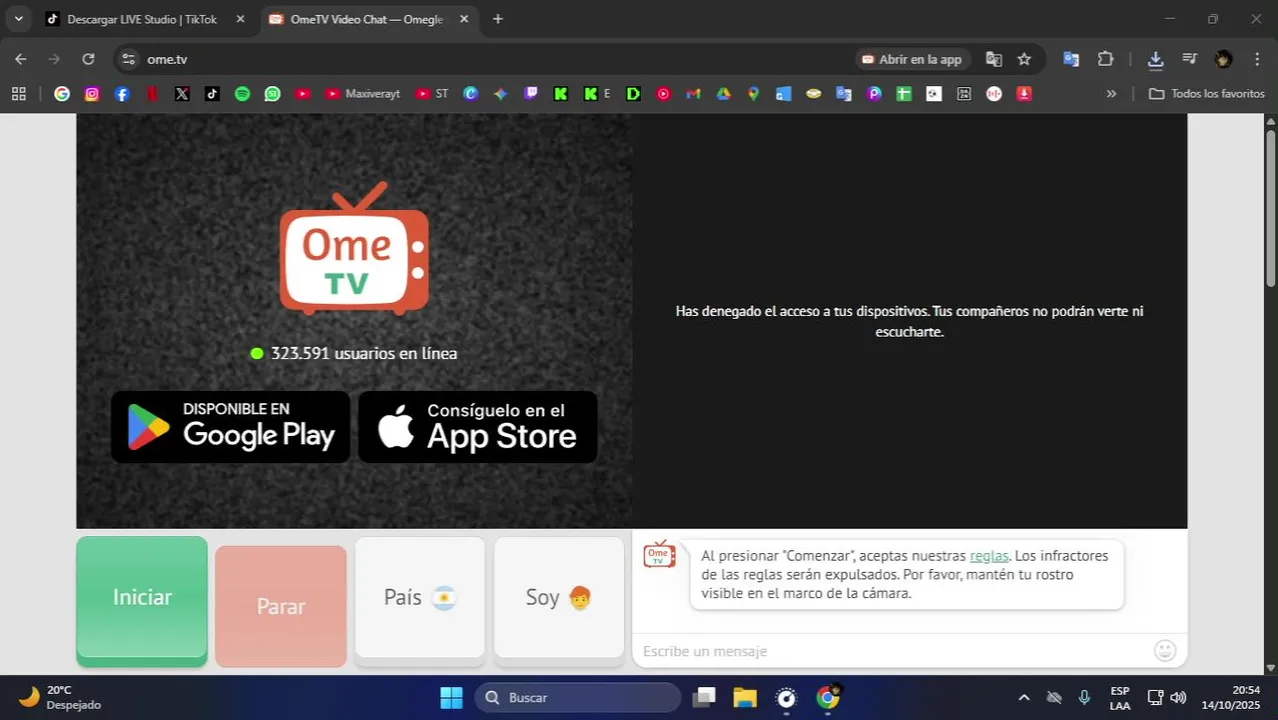The height and width of the screenshot is (720, 1278).
Task: Open the Netflix bookmark
Action: coord(152,93)
